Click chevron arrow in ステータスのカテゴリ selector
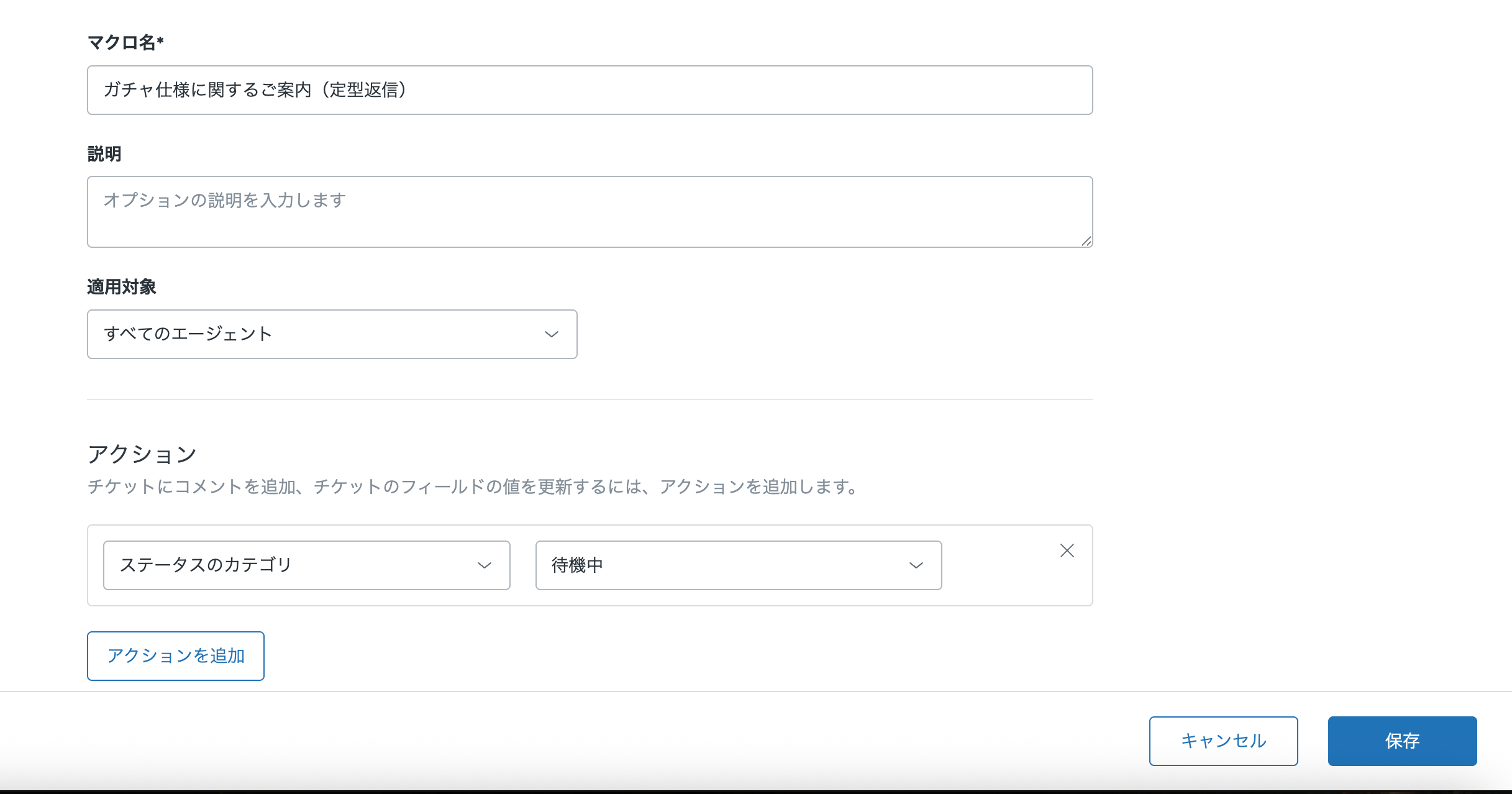Viewport: 1512px width, 794px height. (x=484, y=565)
